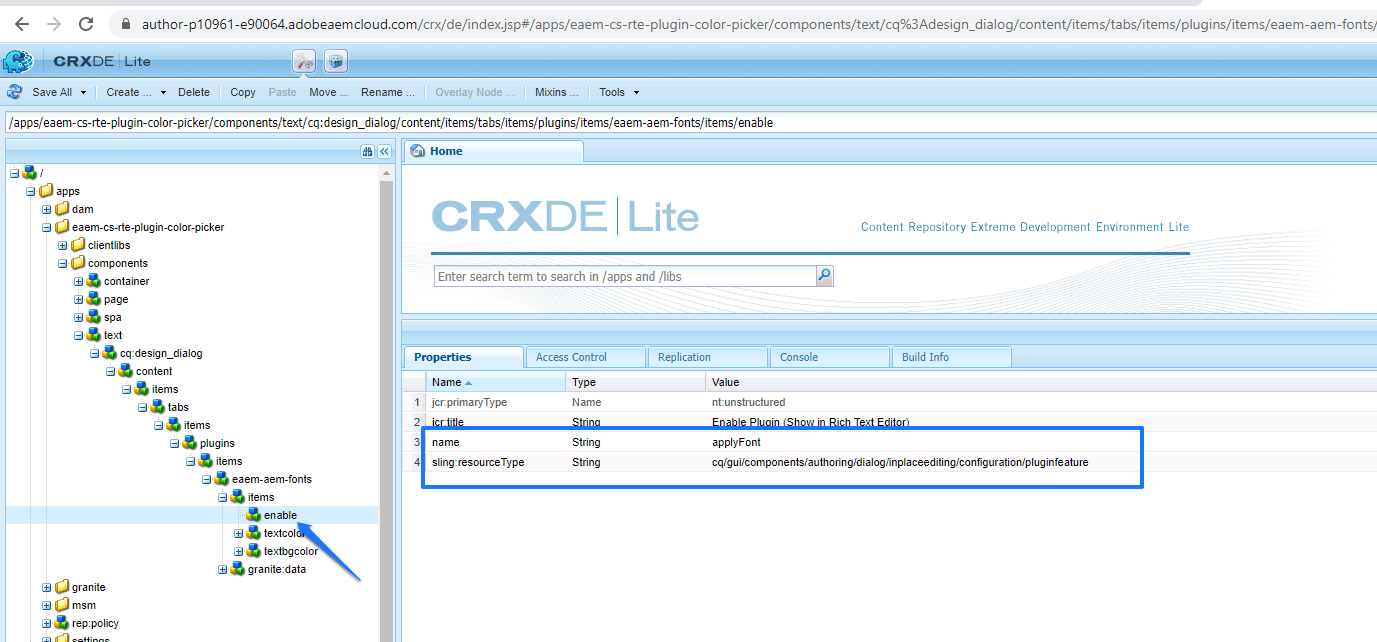Click the Rename button
This screenshot has height=642, width=1377.
[x=387, y=92]
